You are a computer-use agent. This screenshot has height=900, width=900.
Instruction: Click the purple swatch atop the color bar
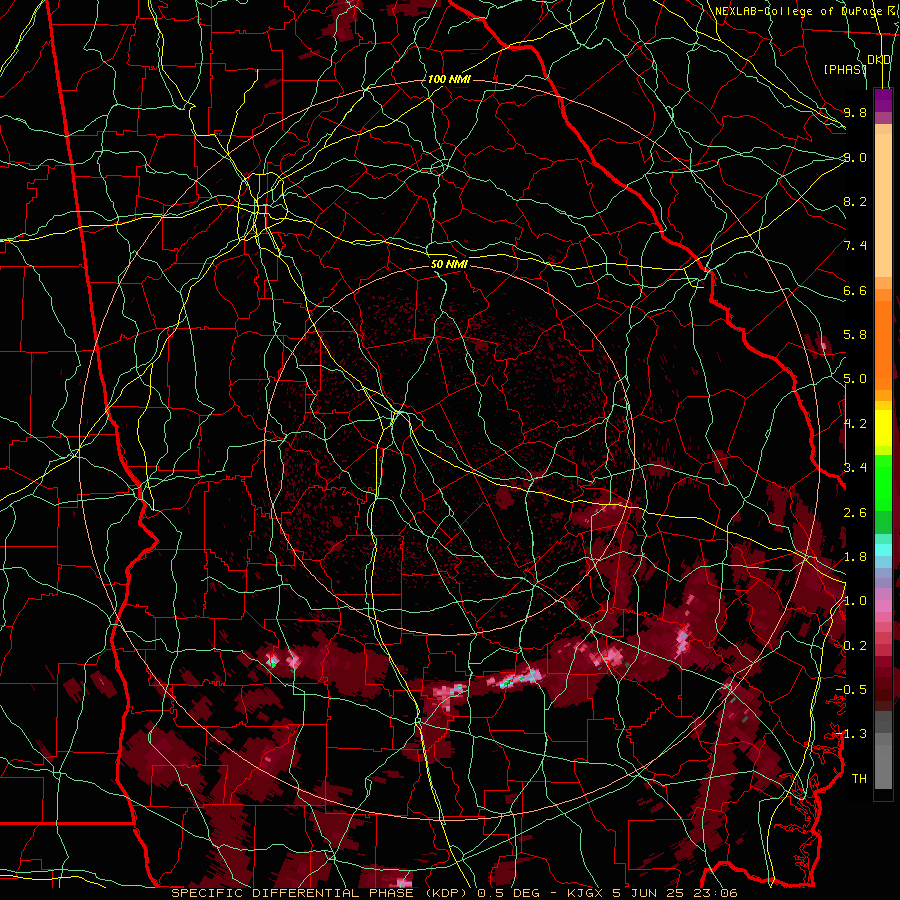(883, 100)
